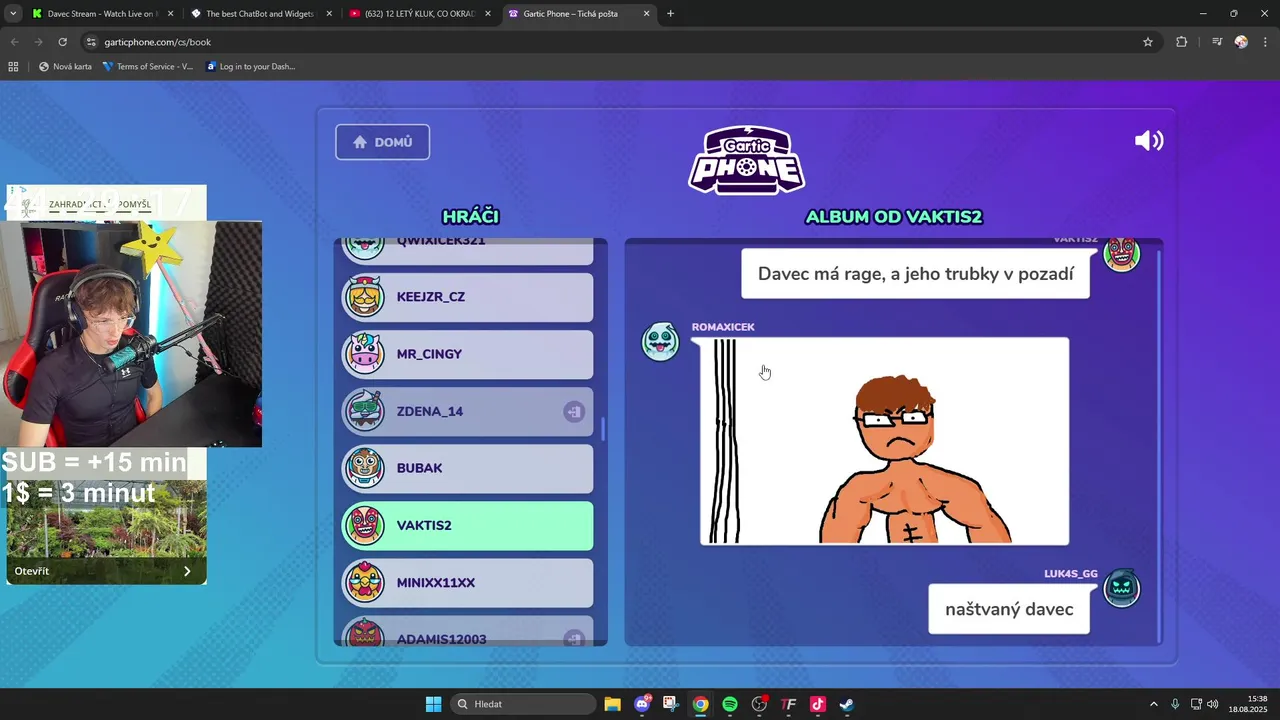Open Steam from the taskbar
Image resolution: width=1280 pixels, height=720 pixels.
pyautogui.click(x=846, y=704)
